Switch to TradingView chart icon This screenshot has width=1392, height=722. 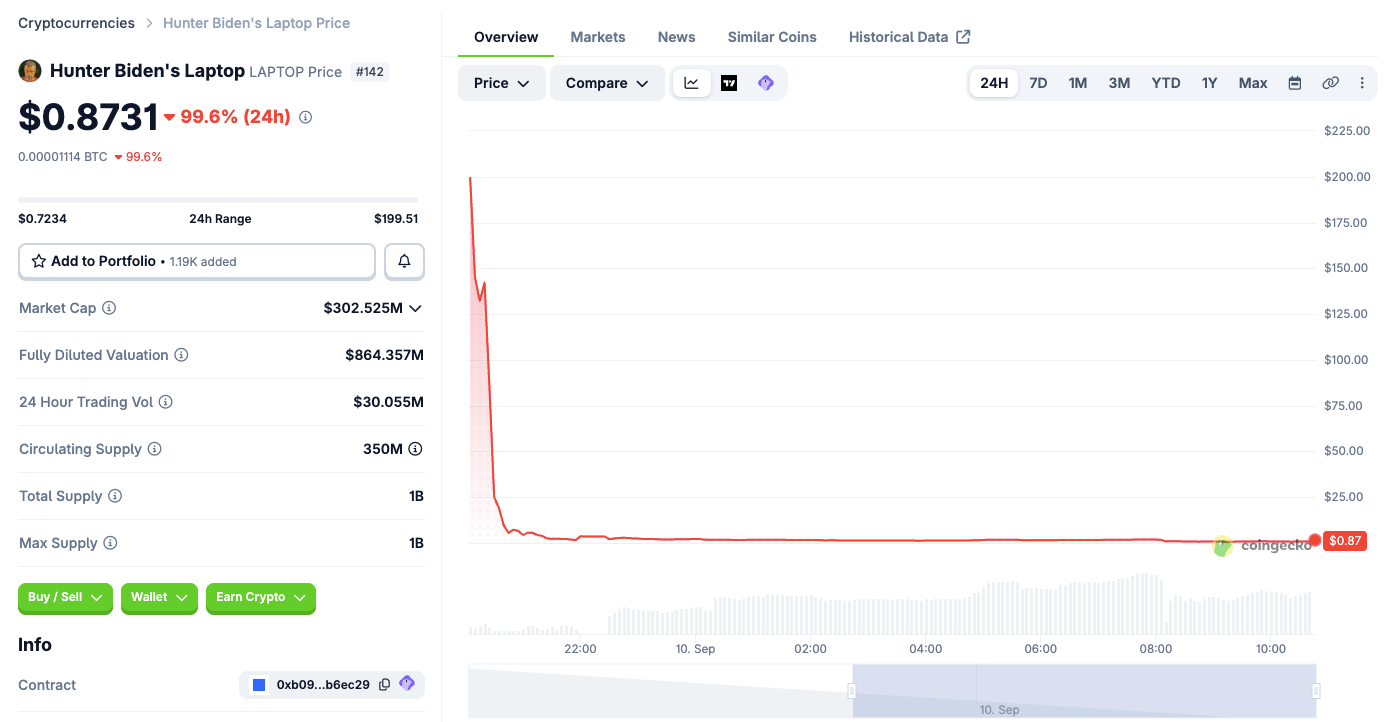coord(729,83)
